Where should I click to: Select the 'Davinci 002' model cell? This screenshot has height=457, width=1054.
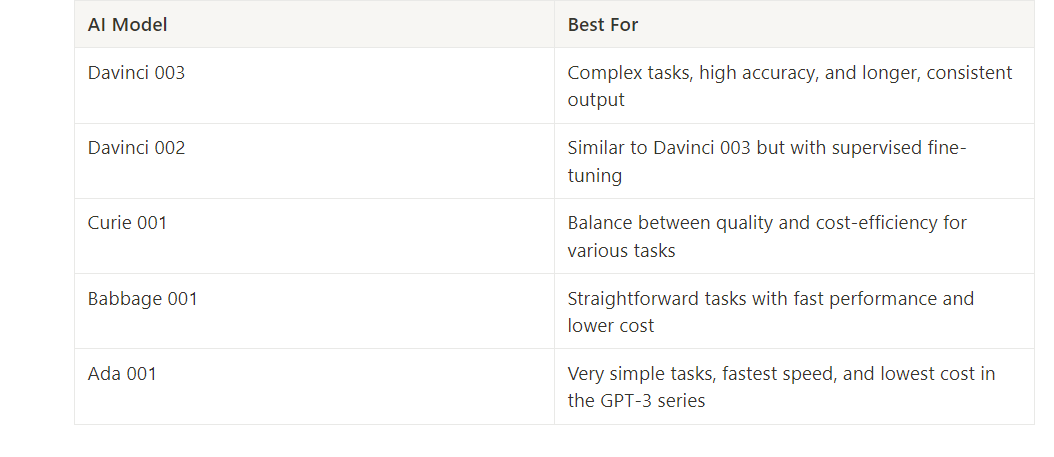point(136,148)
